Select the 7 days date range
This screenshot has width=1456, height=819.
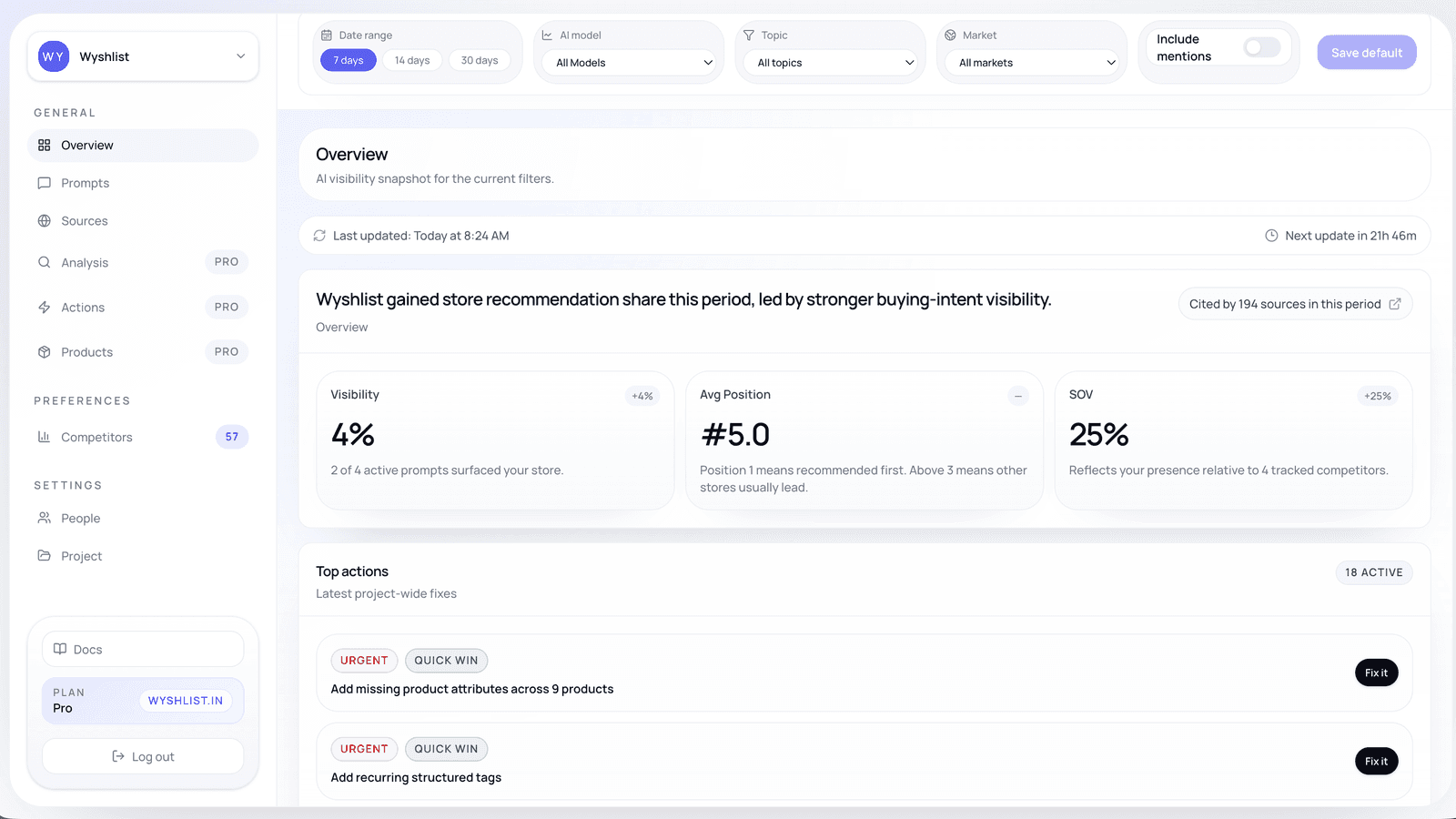tap(349, 61)
